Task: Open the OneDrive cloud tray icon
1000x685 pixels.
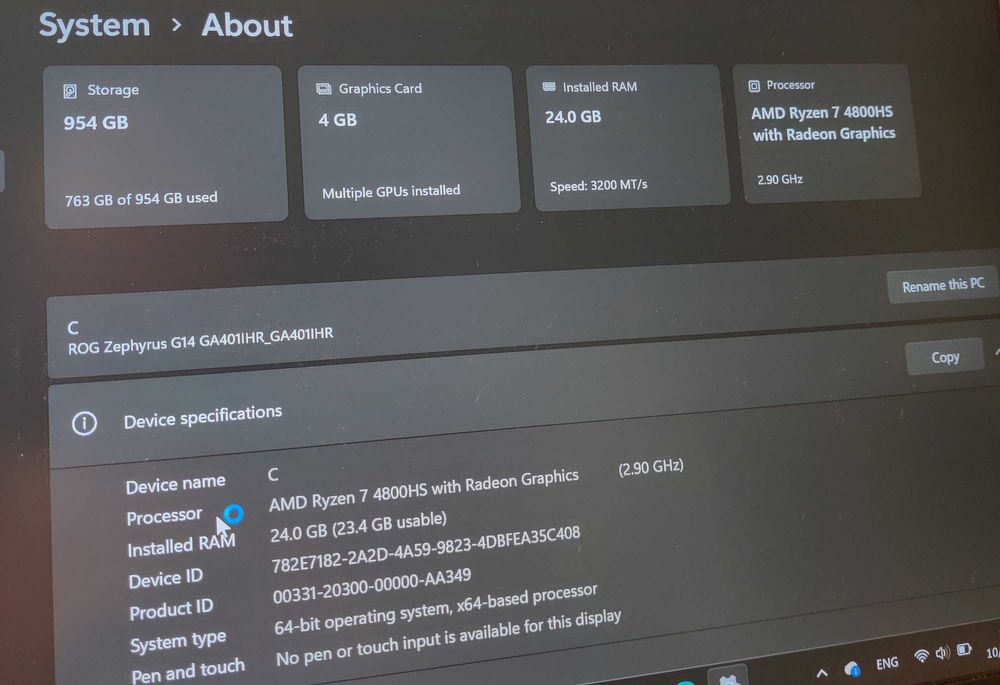Action: click(852, 668)
